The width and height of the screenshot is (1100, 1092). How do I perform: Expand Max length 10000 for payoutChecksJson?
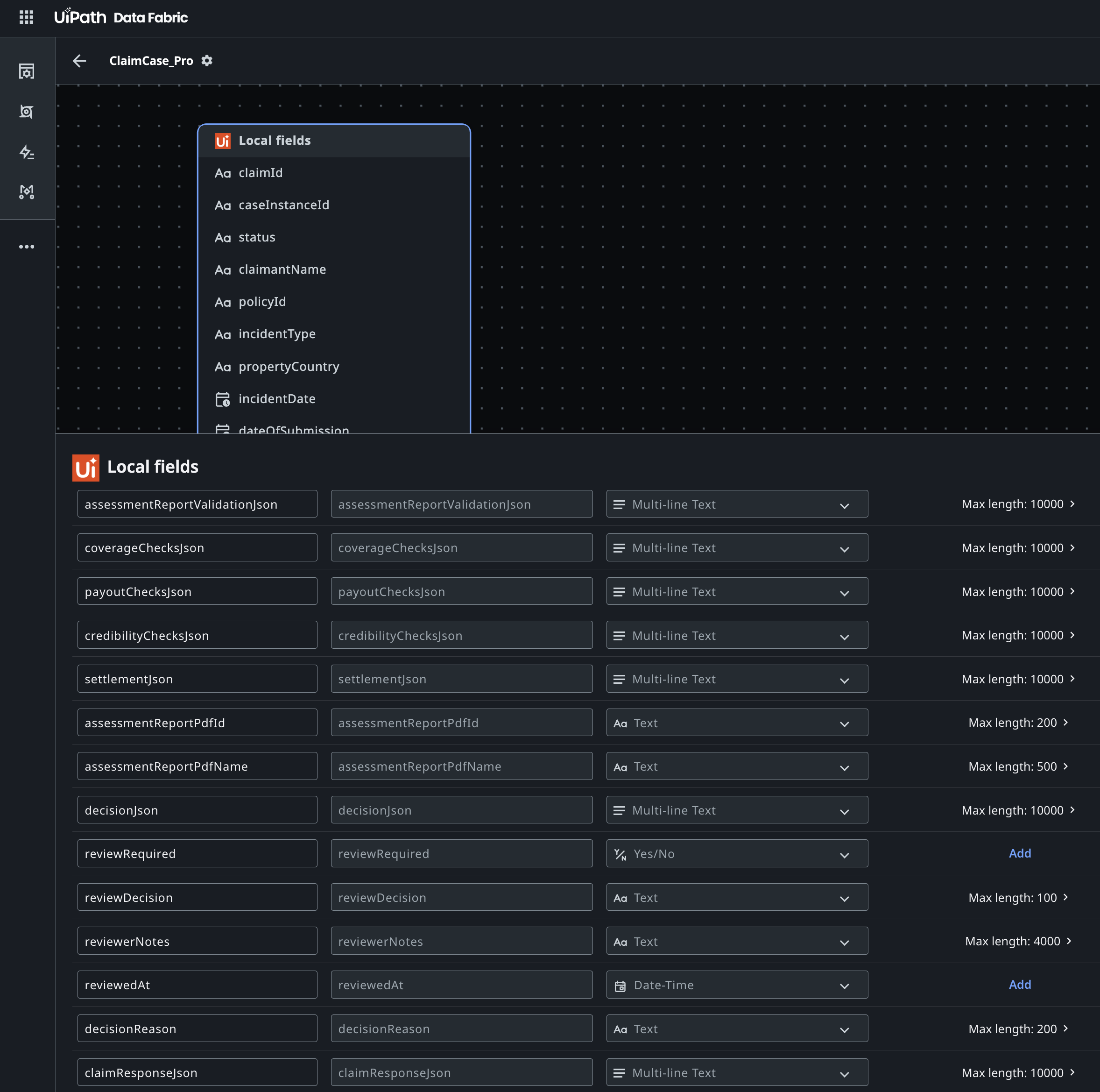tap(1019, 592)
